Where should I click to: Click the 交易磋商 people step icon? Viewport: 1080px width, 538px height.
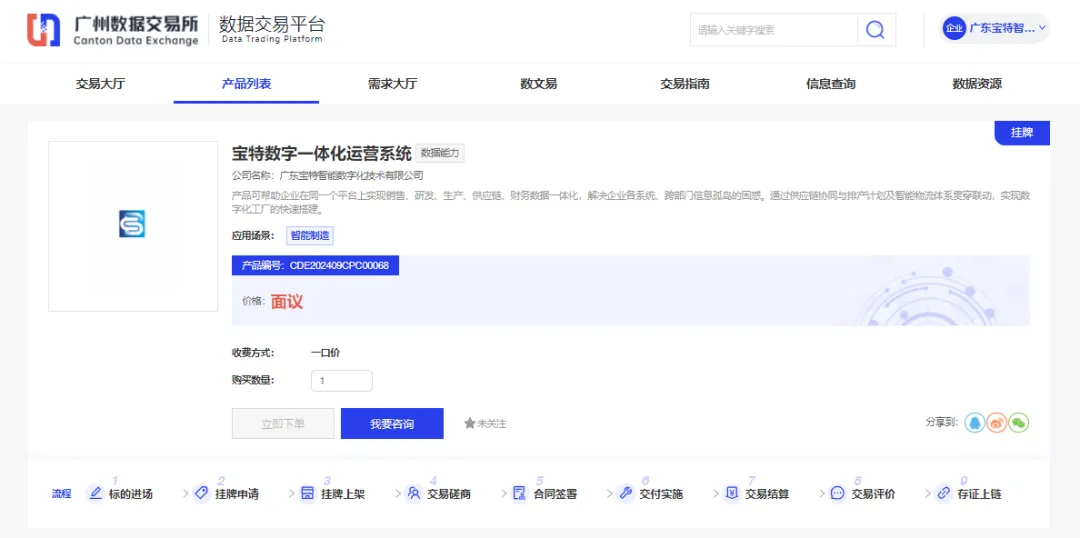click(413, 493)
